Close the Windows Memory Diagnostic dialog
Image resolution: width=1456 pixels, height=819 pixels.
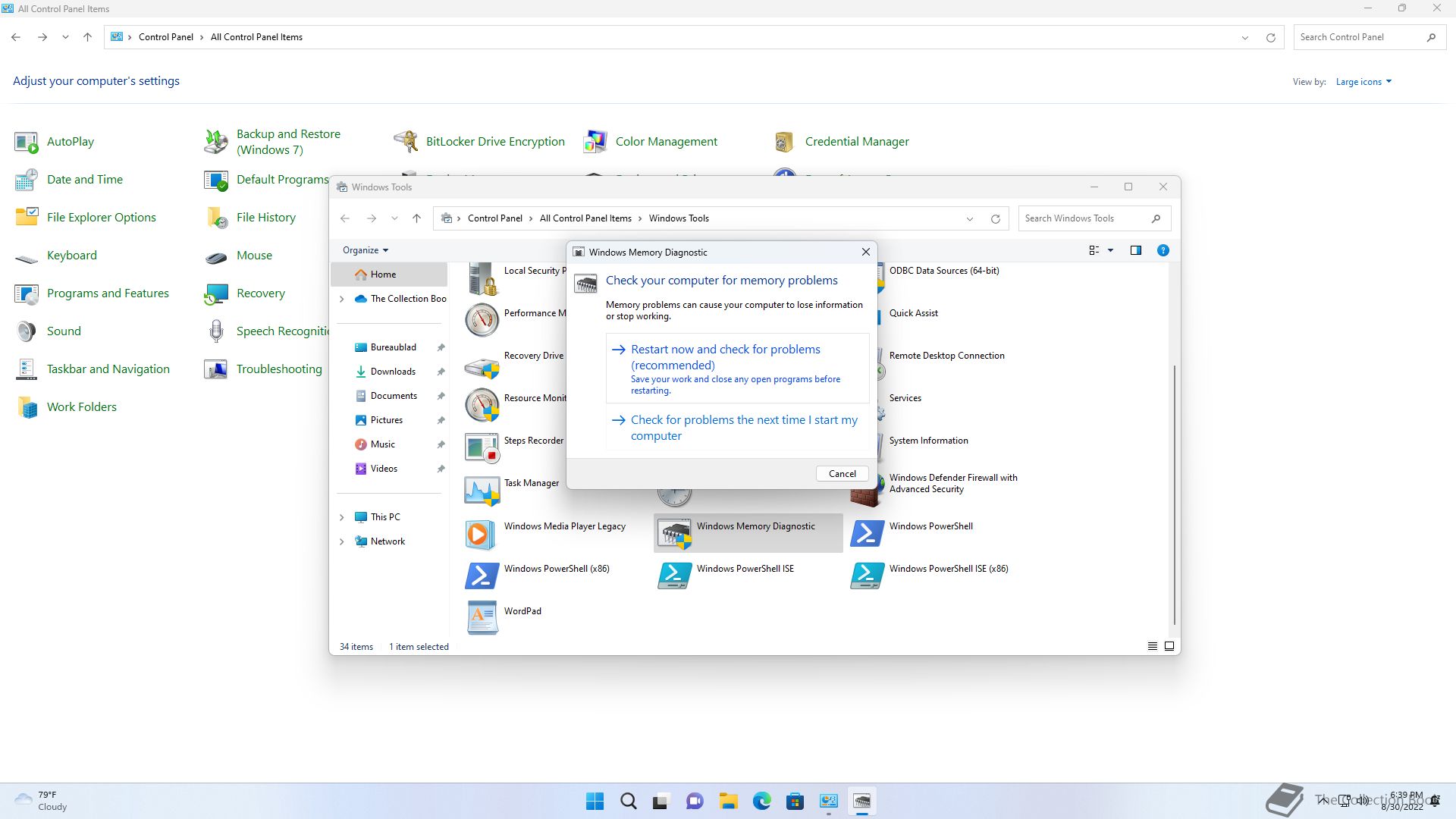[865, 252]
